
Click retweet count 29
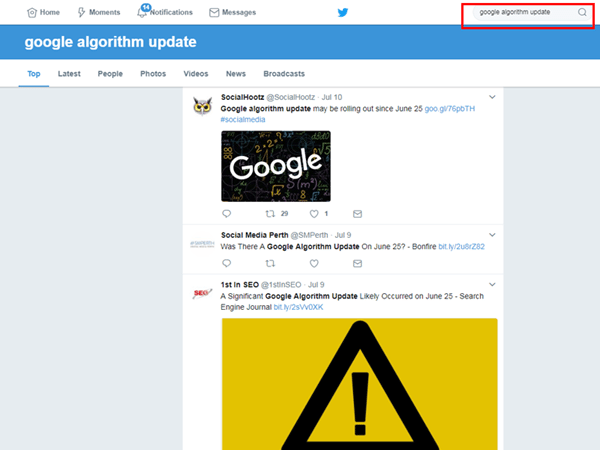(x=284, y=214)
